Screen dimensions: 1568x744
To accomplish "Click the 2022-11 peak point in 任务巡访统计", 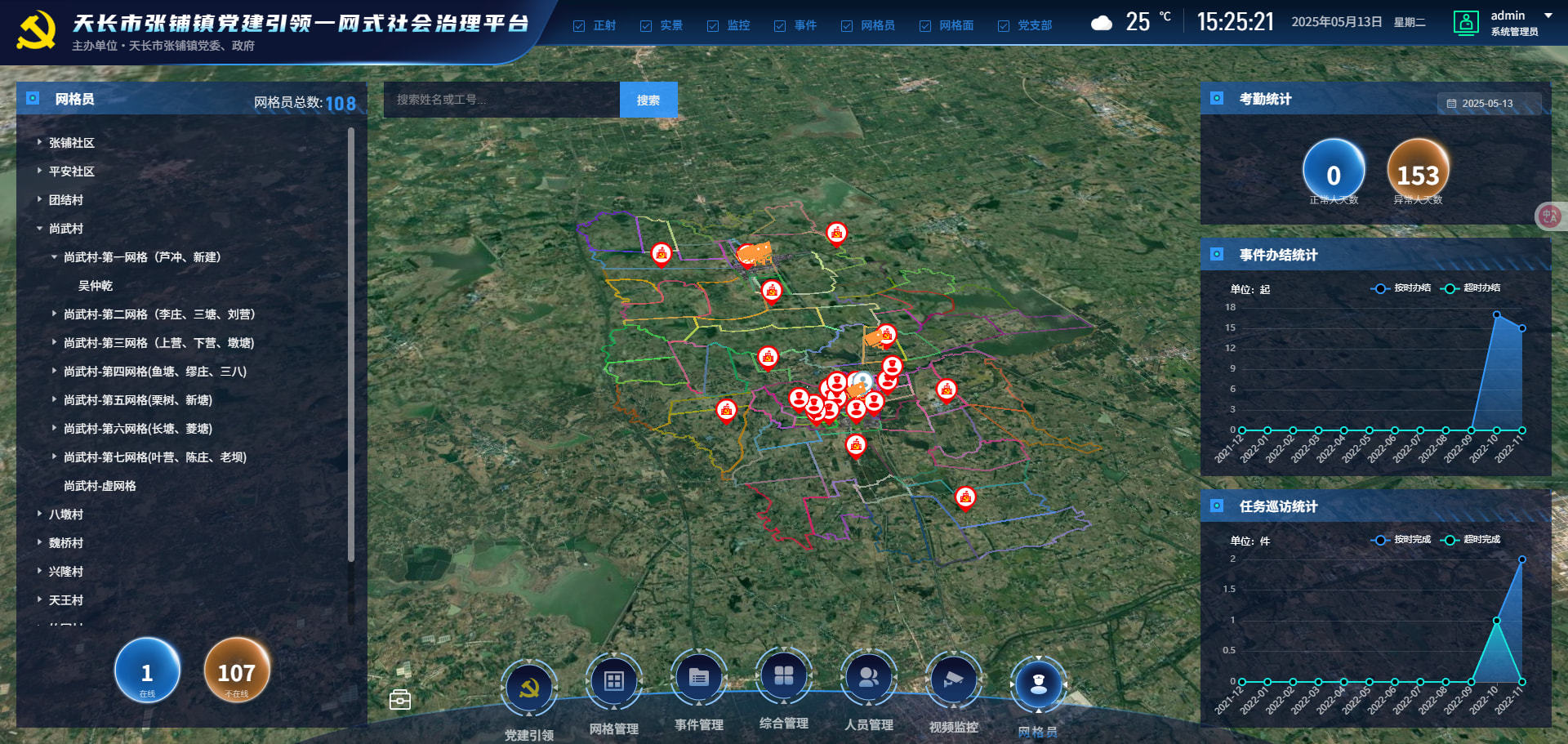I will click(1522, 559).
